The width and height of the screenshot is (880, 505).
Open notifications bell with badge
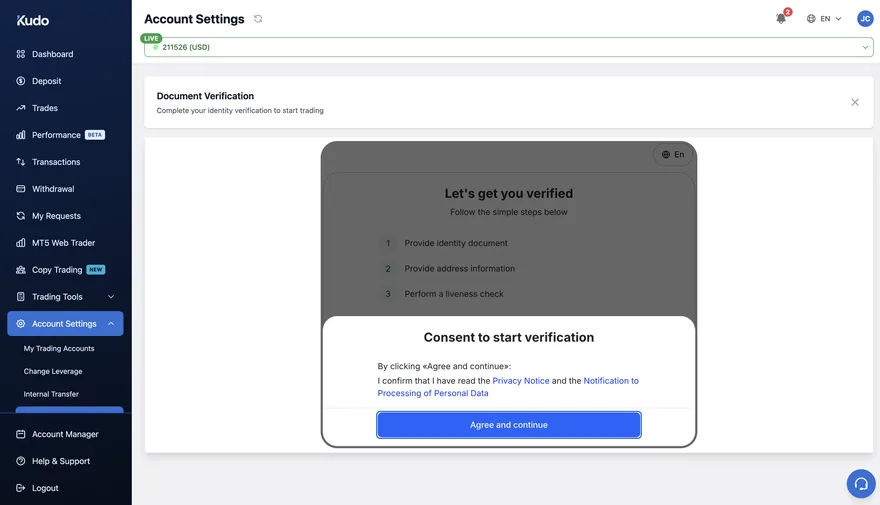[x=781, y=18]
